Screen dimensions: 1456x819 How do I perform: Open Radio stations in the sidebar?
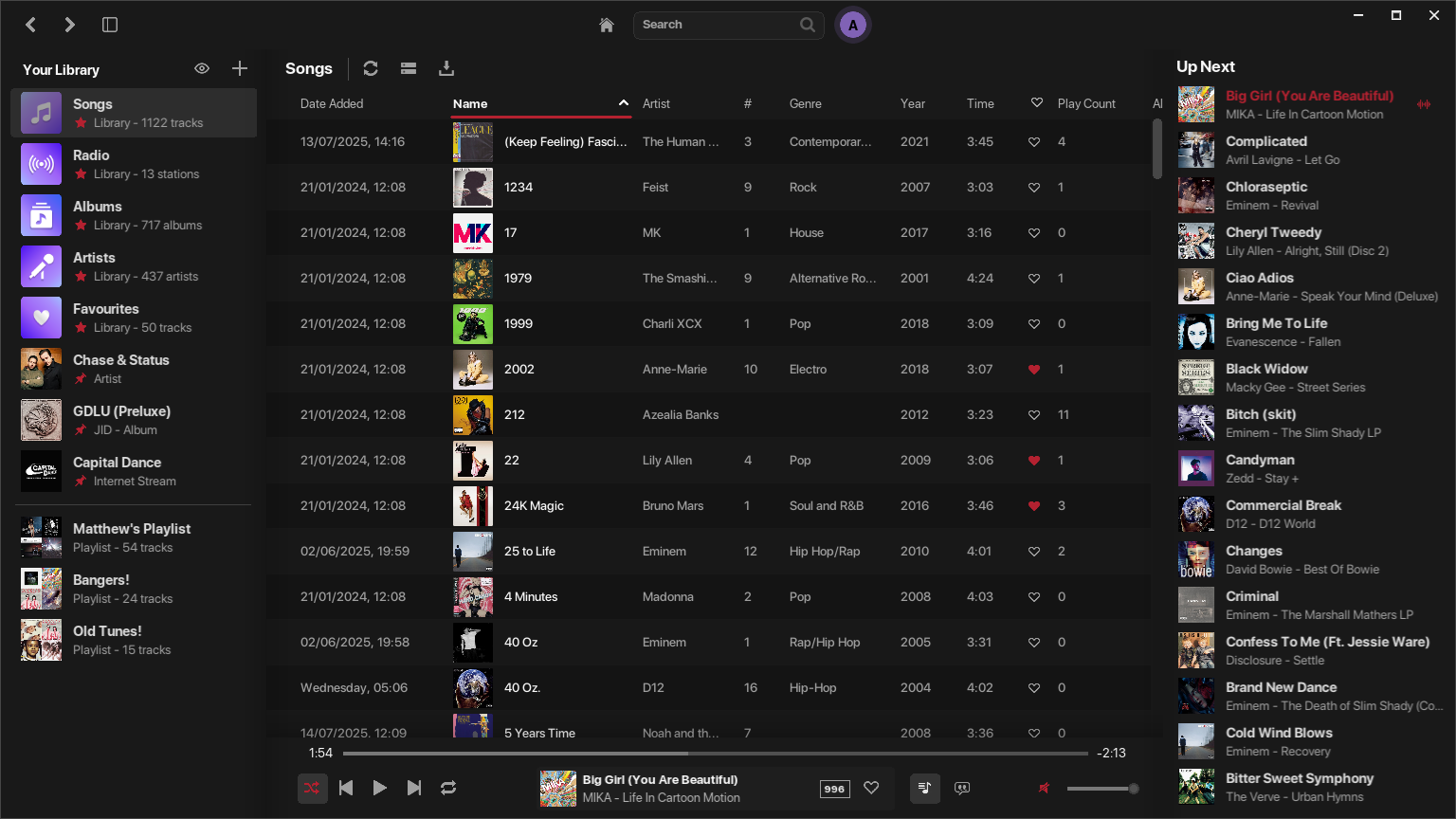pos(134,164)
